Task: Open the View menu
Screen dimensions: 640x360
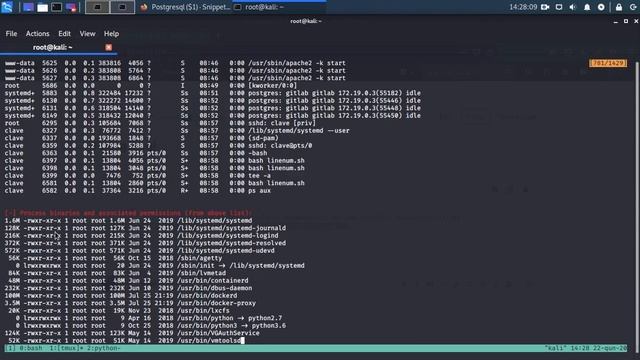Action: pyautogui.click(x=87, y=34)
